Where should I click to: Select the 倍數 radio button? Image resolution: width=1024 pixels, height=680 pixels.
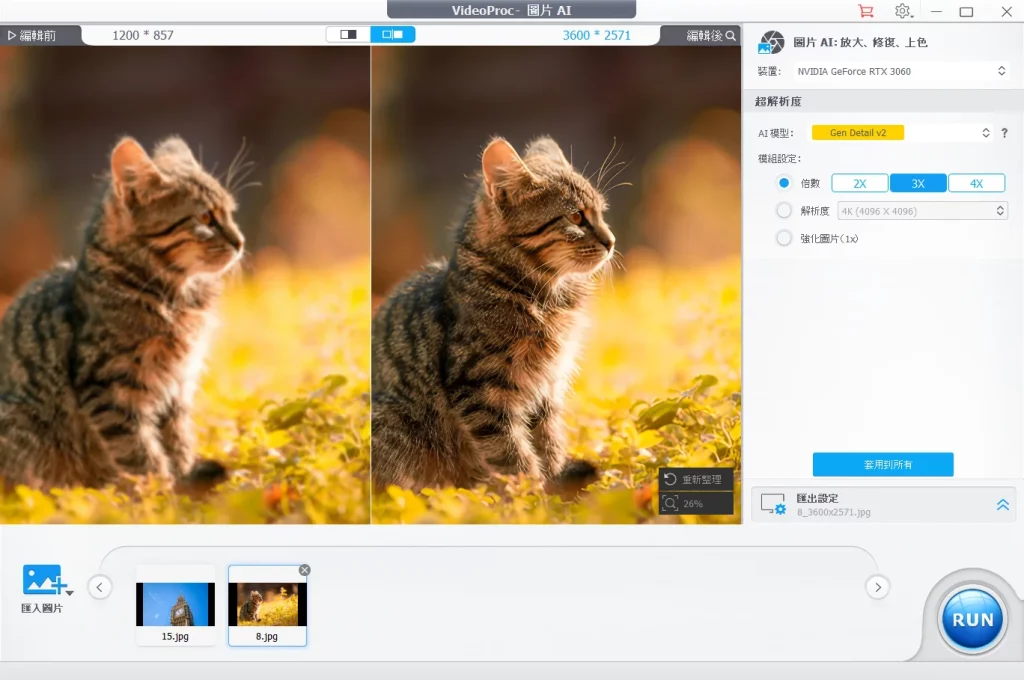[784, 183]
